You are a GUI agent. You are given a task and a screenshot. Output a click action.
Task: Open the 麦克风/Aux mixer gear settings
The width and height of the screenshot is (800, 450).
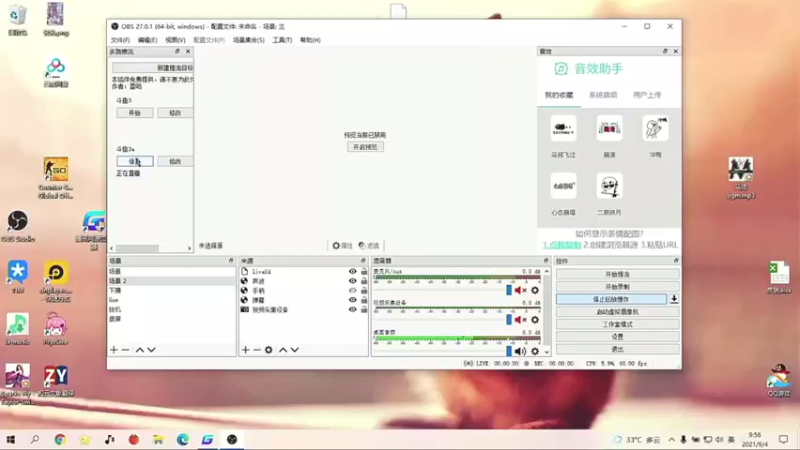(x=535, y=290)
